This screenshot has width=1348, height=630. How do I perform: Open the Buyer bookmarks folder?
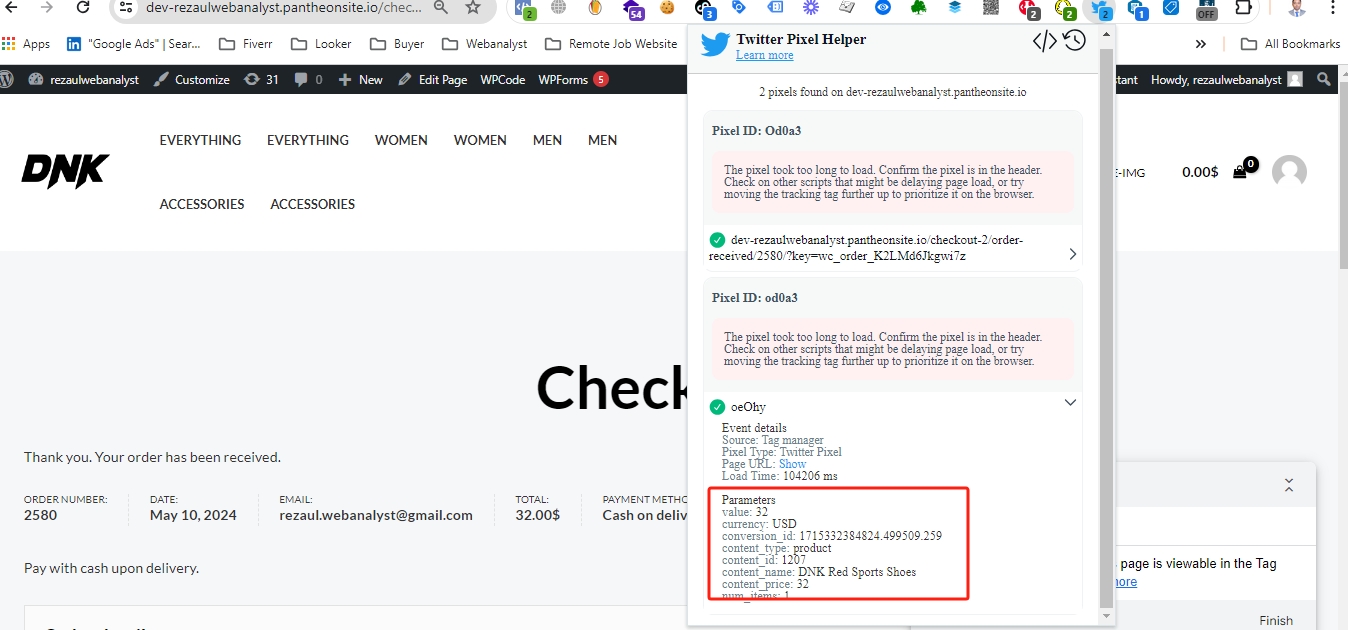tap(397, 44)
